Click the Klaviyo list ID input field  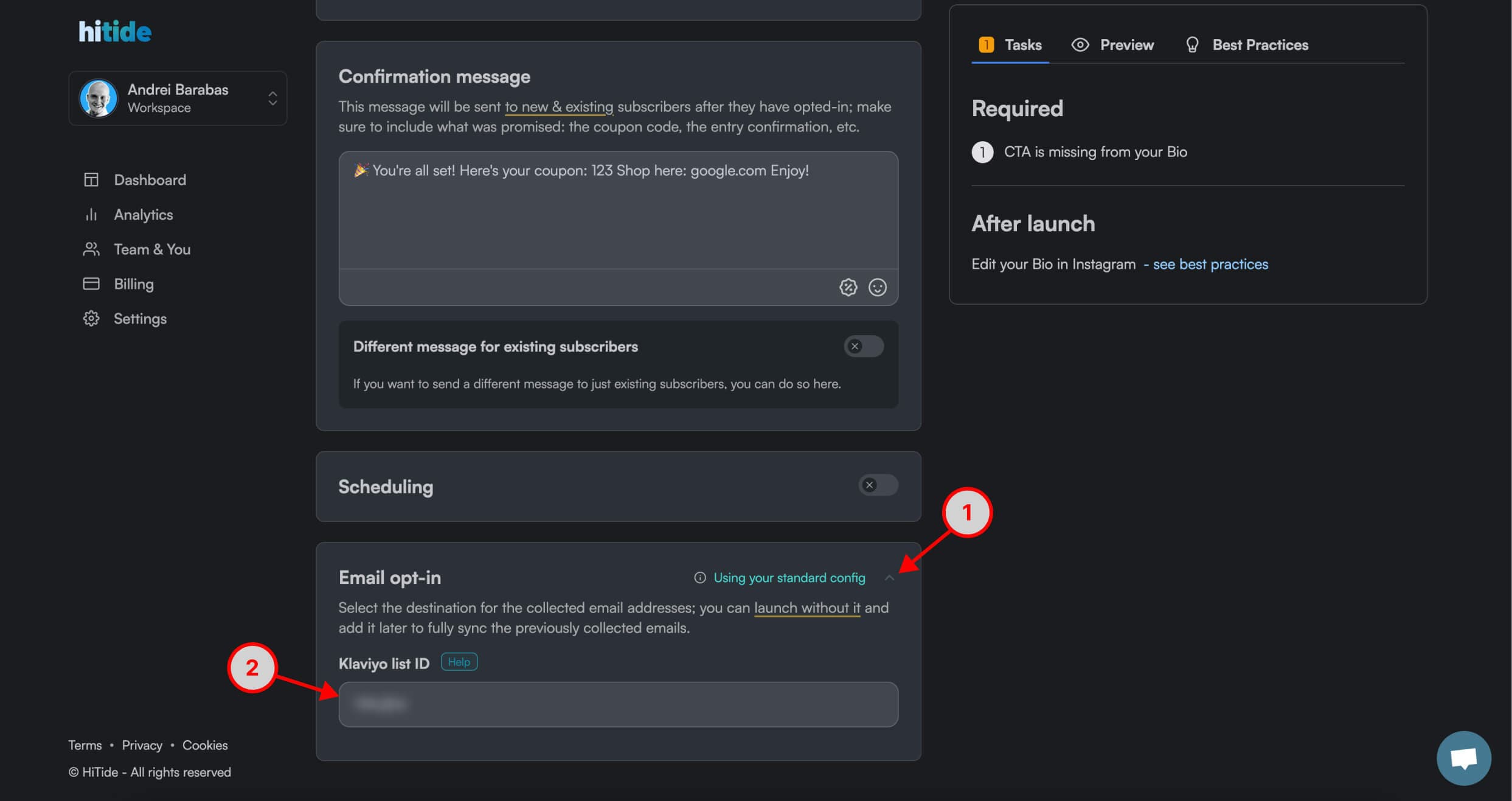(618, 704)
